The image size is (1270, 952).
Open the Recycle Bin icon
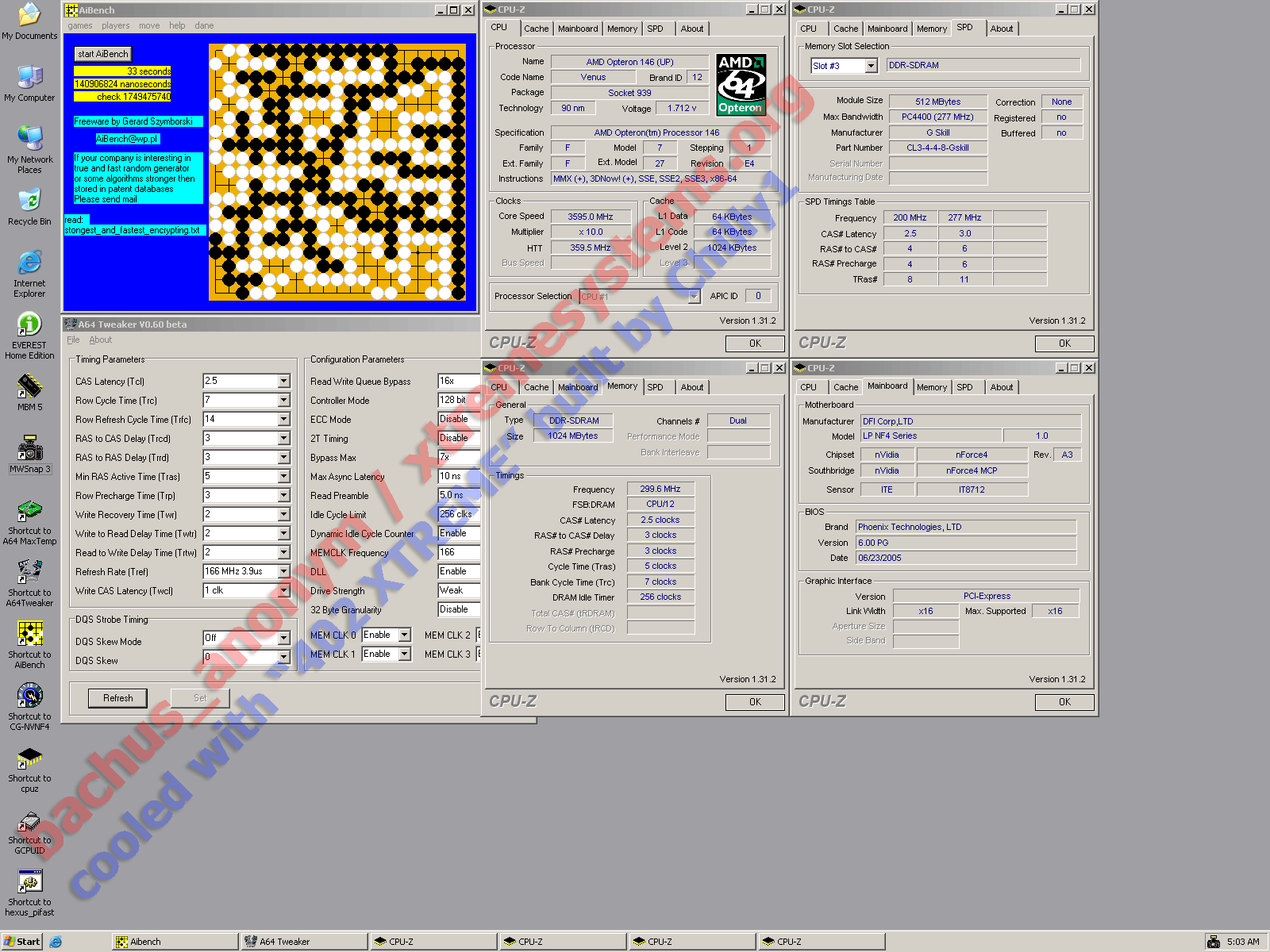(x=29, y=207)
